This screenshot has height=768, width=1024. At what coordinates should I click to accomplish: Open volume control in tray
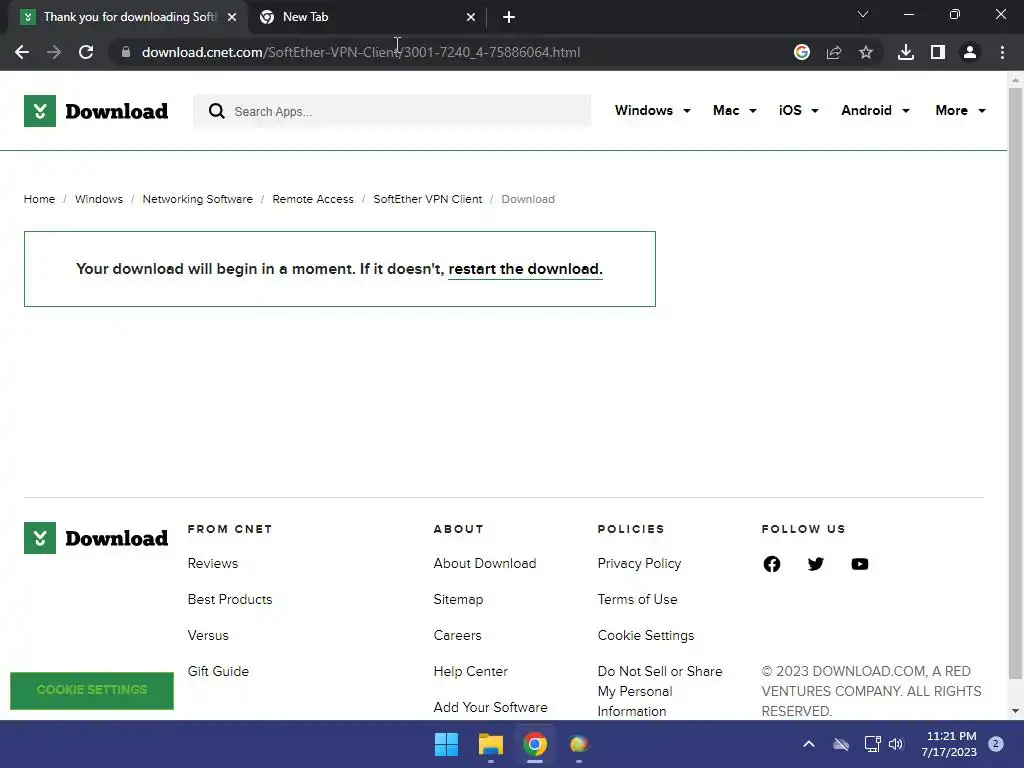click(895, 744)
